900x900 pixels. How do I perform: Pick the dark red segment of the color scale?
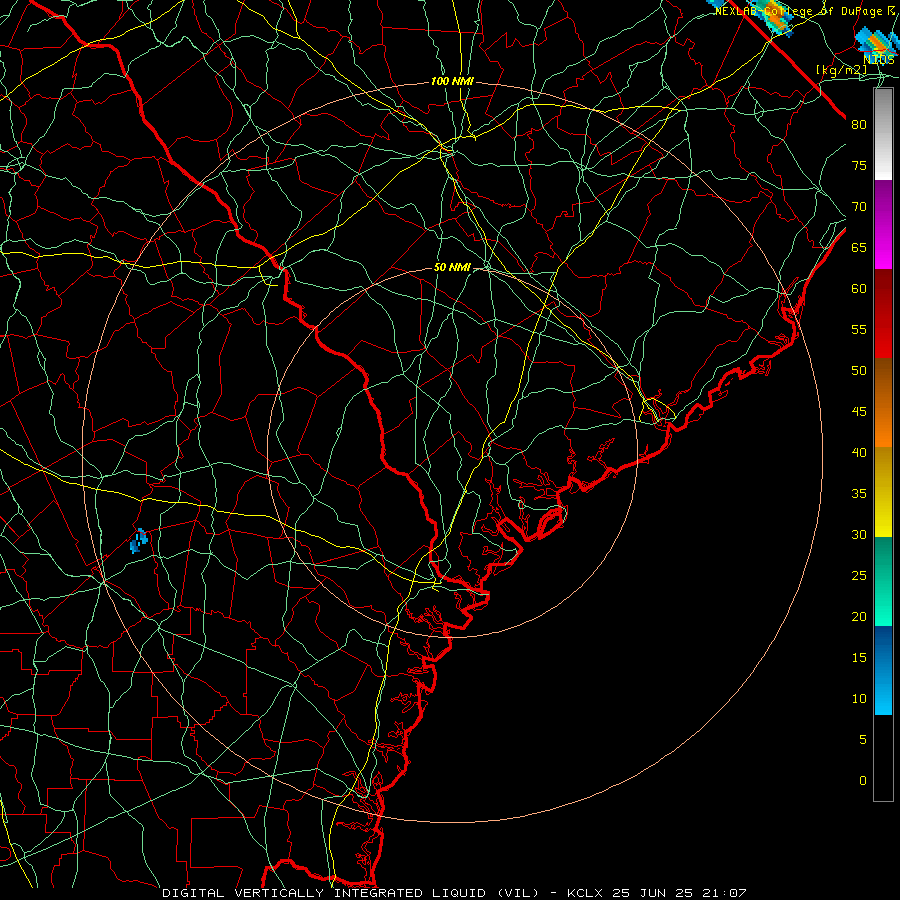point(883,314)
